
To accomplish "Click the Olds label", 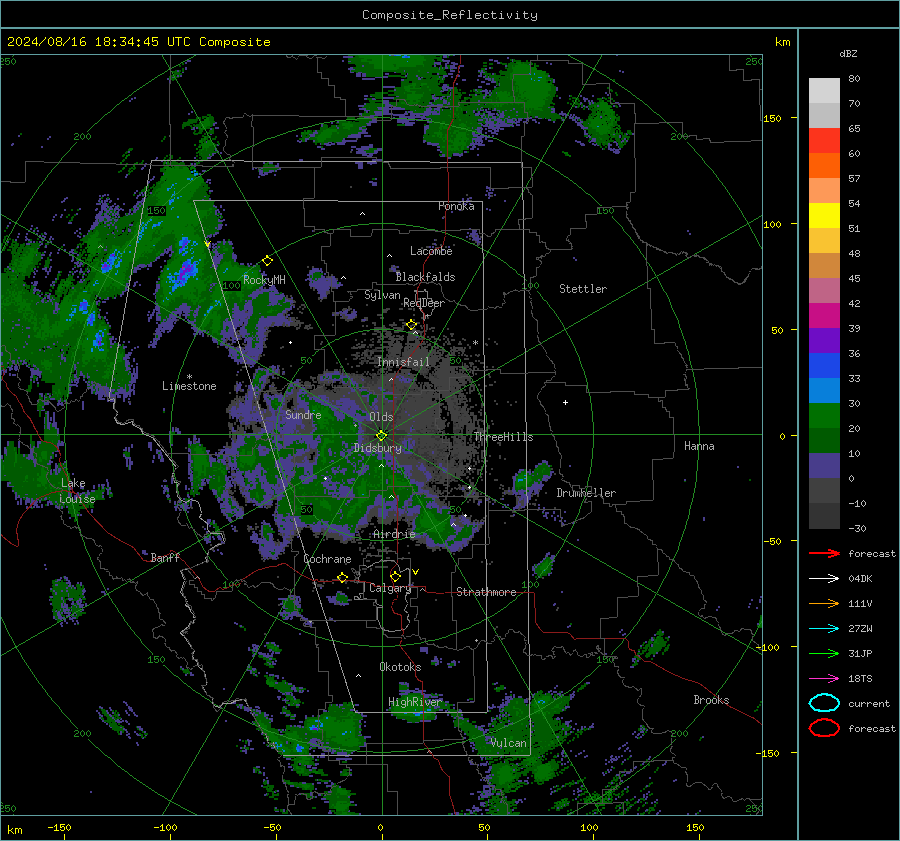I will 381,417.
